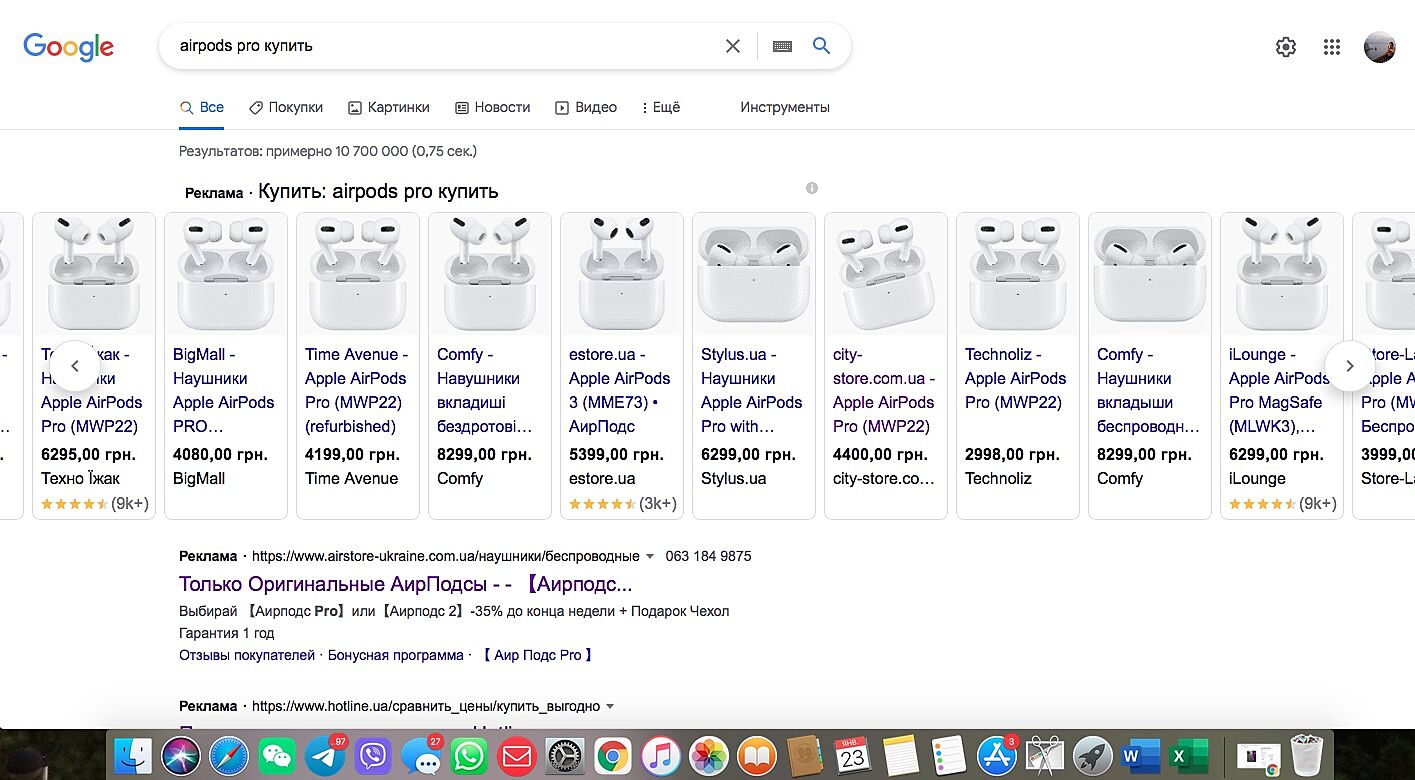Image resolution: width=1415 pixels, height=780 pixels.
Task: Open the Ещё more options menu
Action: (660, 107)
